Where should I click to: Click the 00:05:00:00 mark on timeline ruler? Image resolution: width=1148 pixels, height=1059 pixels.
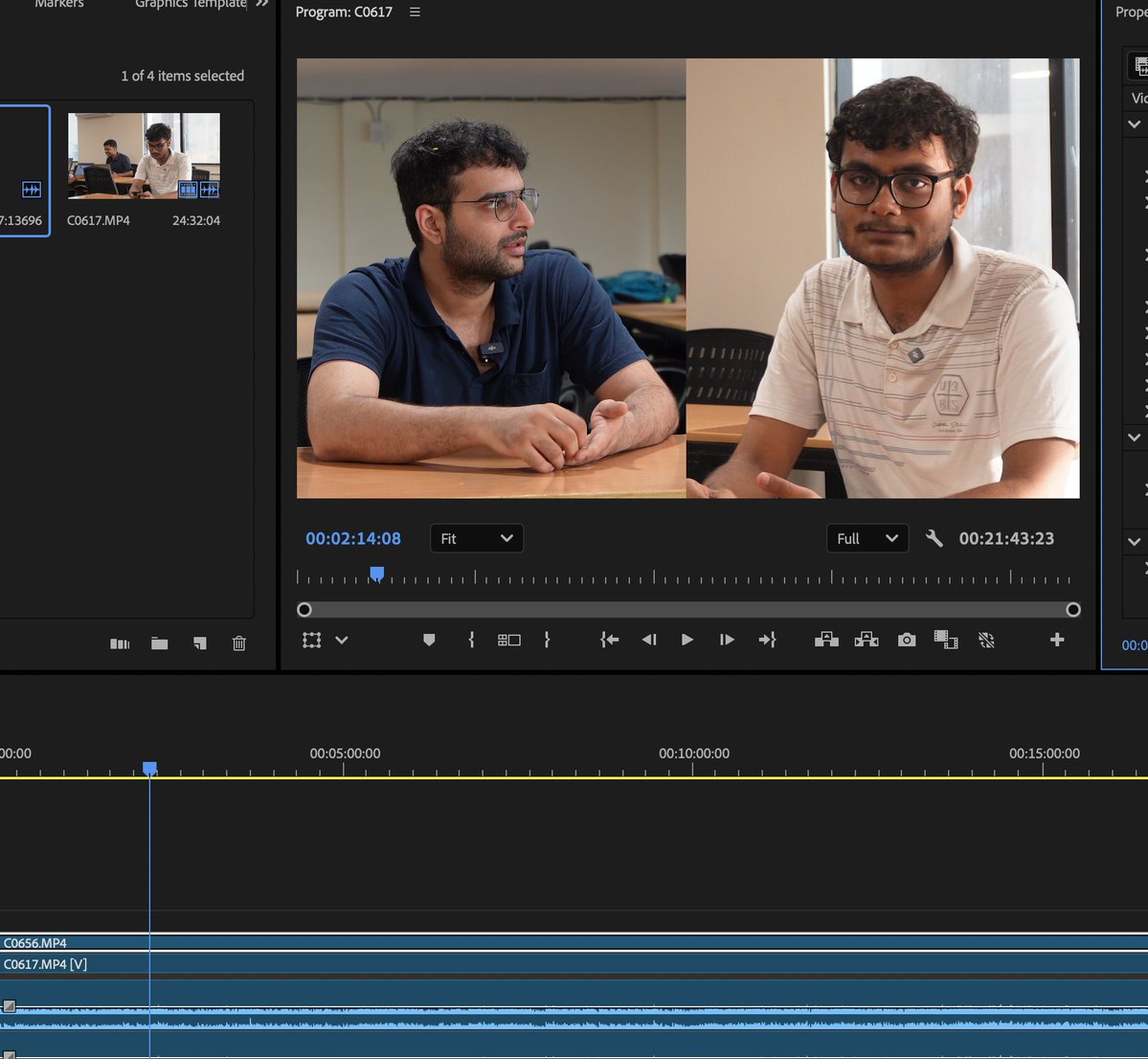[x=345, y=754]
